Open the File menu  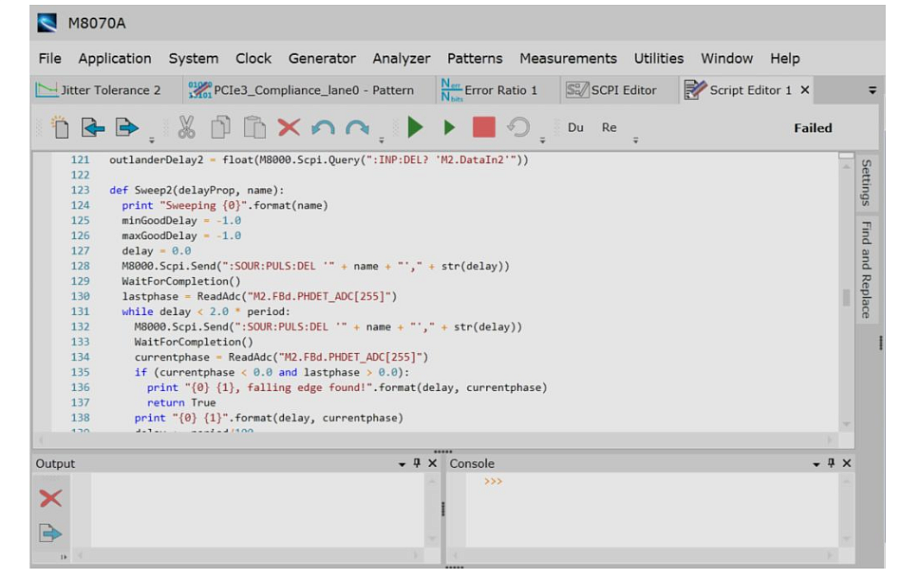(50, 59)
